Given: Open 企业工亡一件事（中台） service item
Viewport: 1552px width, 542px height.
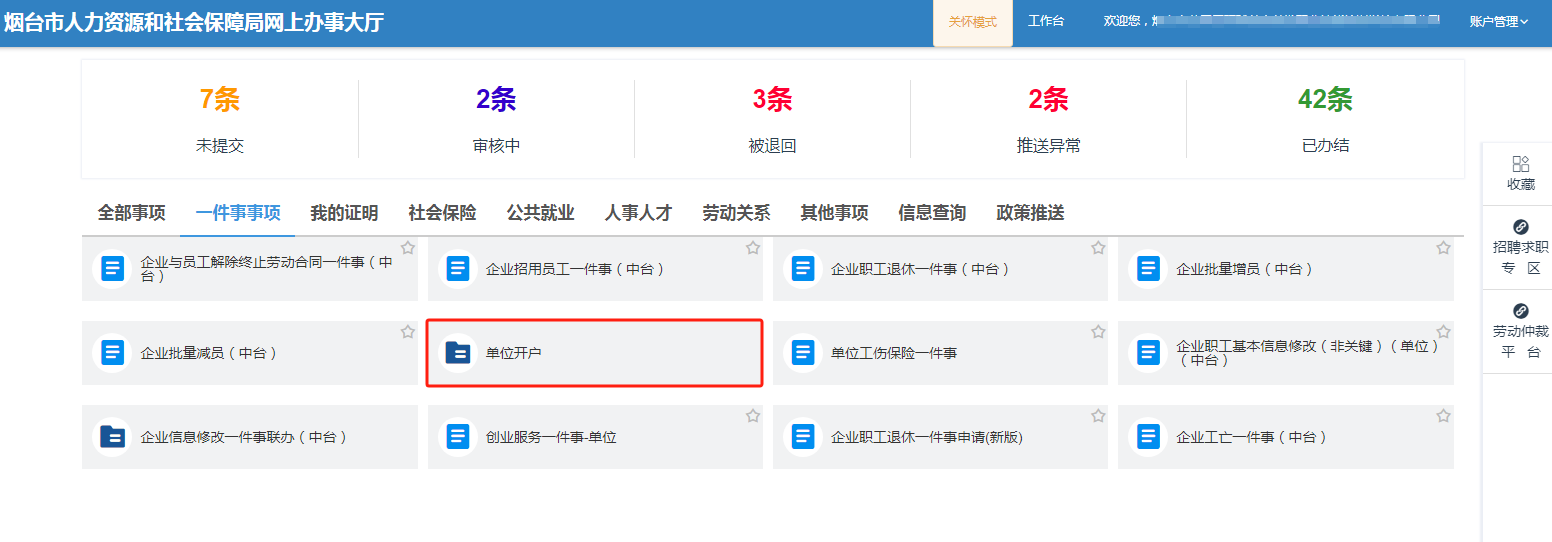Looking at the screenshot, I should [x=1252, y=437].
